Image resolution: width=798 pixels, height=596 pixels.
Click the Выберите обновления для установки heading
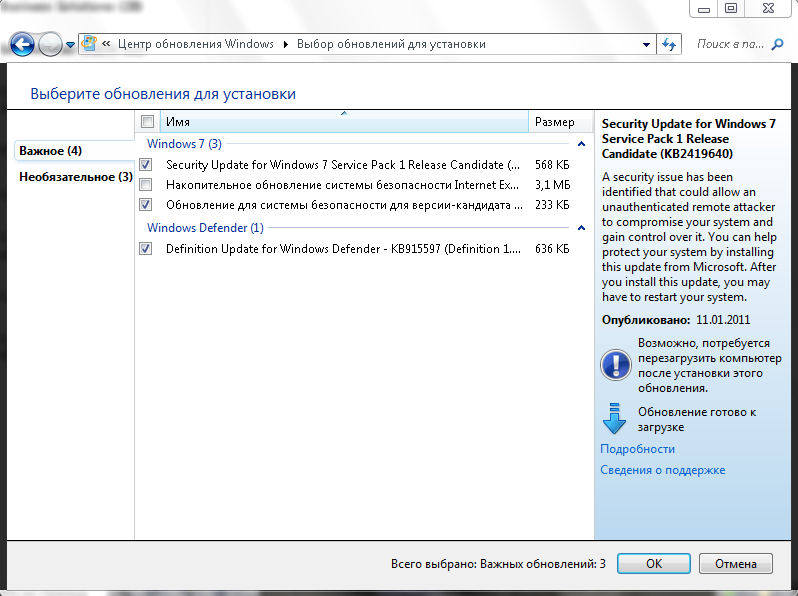click(x=163, y=94)
